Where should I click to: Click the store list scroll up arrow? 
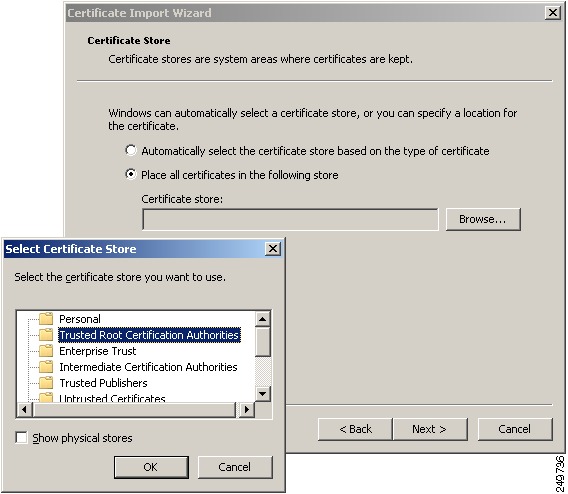(263, 319)
